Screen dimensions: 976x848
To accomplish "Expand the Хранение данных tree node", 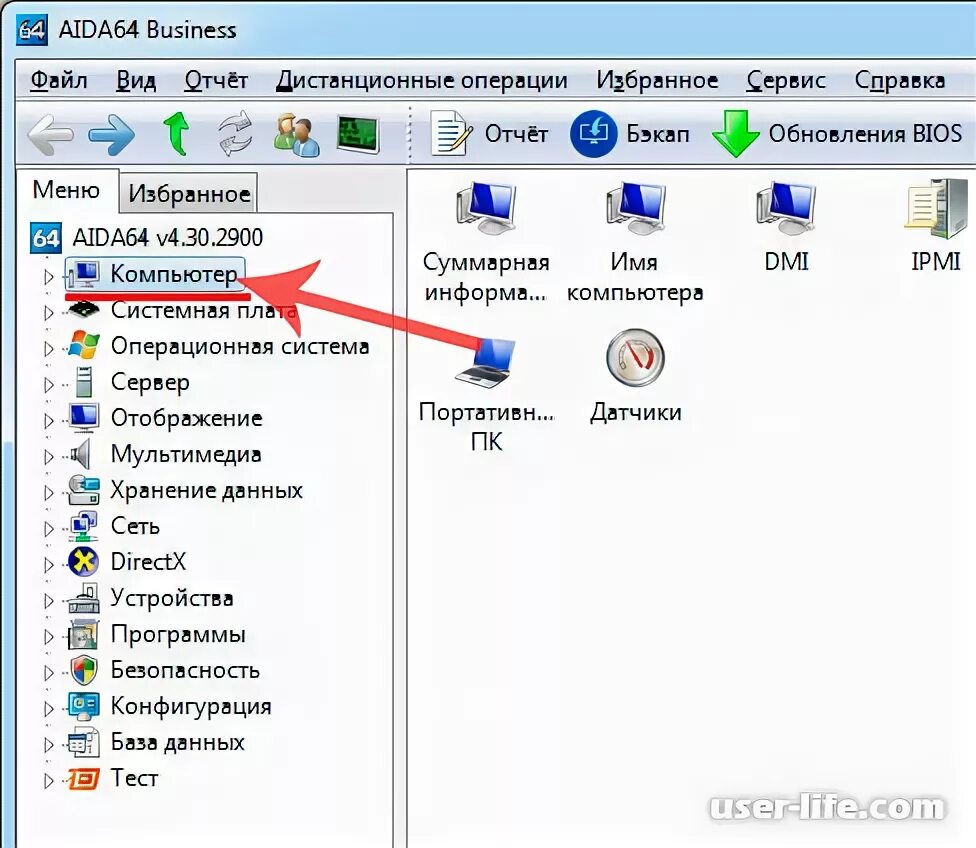I will pos(49,492).
